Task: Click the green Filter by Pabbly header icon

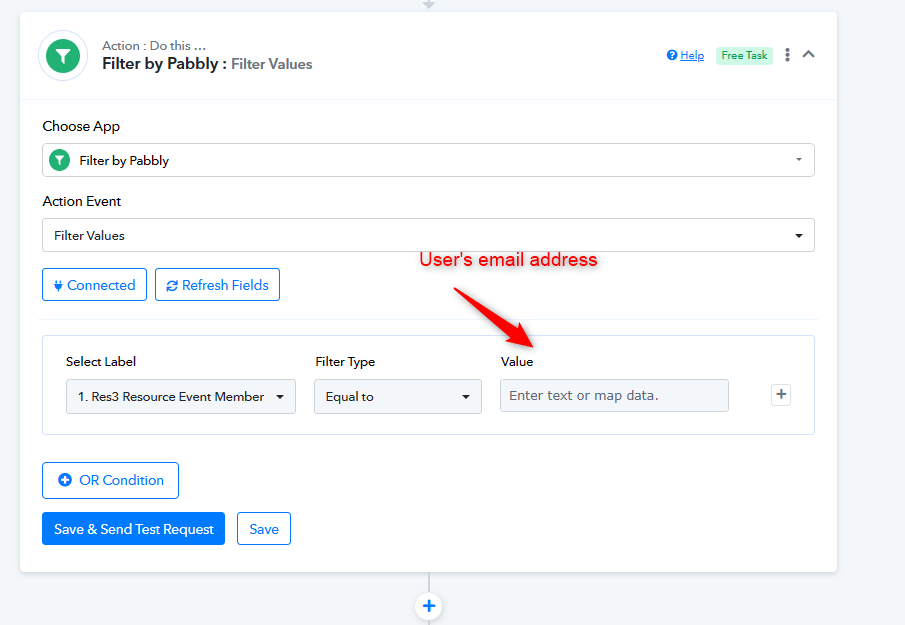Action: pos(63,56)
